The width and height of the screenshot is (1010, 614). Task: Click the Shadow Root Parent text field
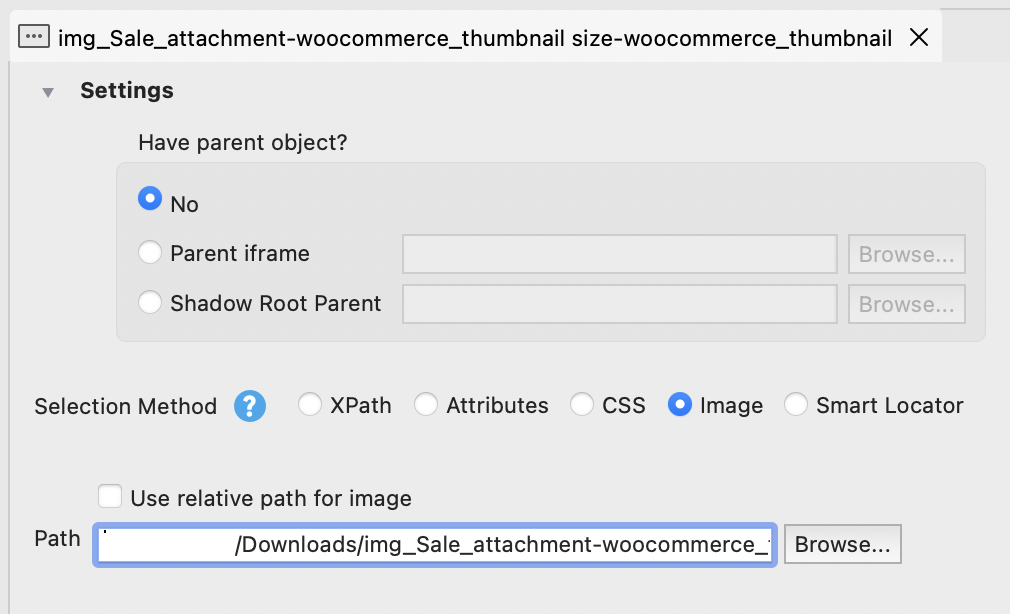coord(619,303)
